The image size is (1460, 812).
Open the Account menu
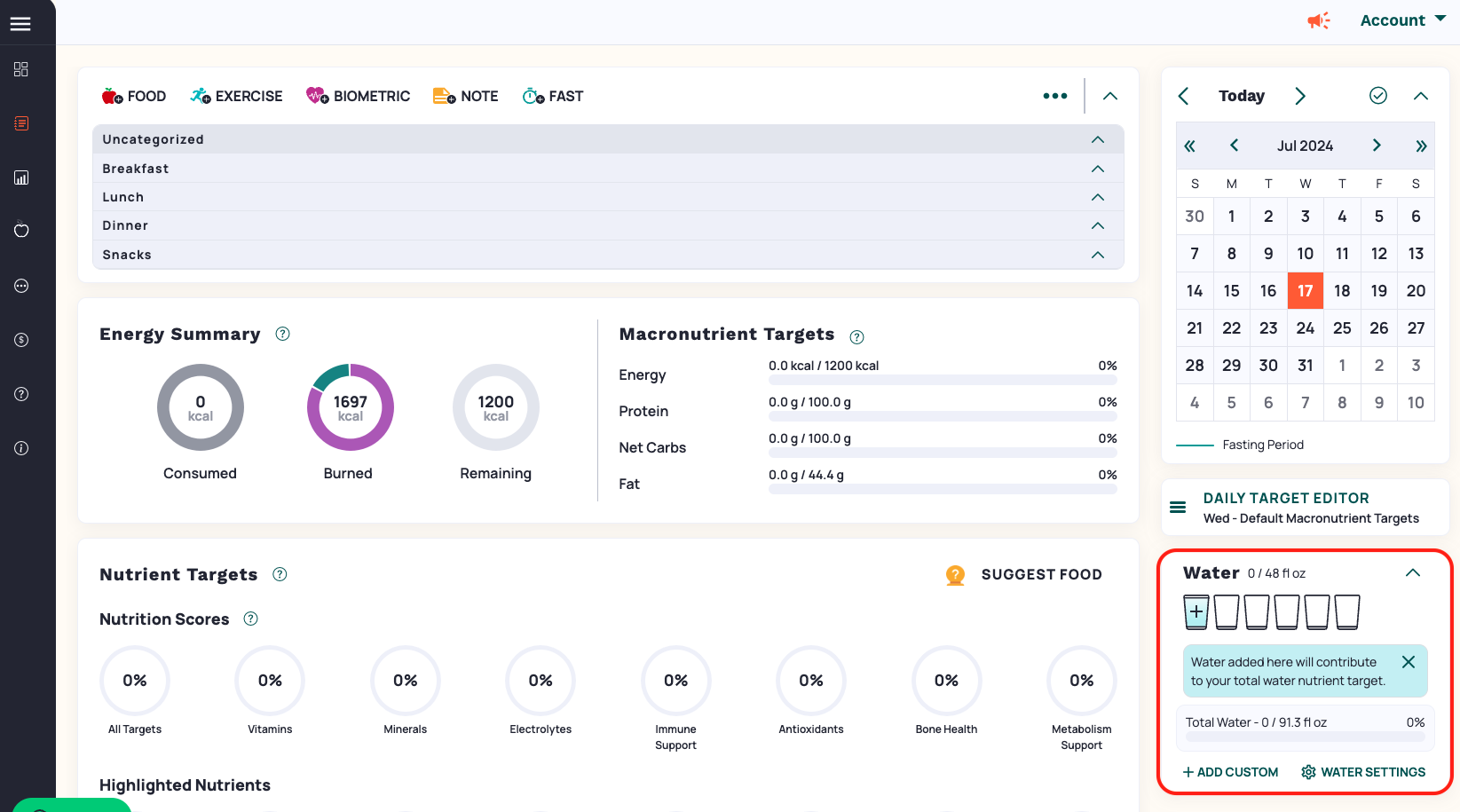tap(1393, 20)
